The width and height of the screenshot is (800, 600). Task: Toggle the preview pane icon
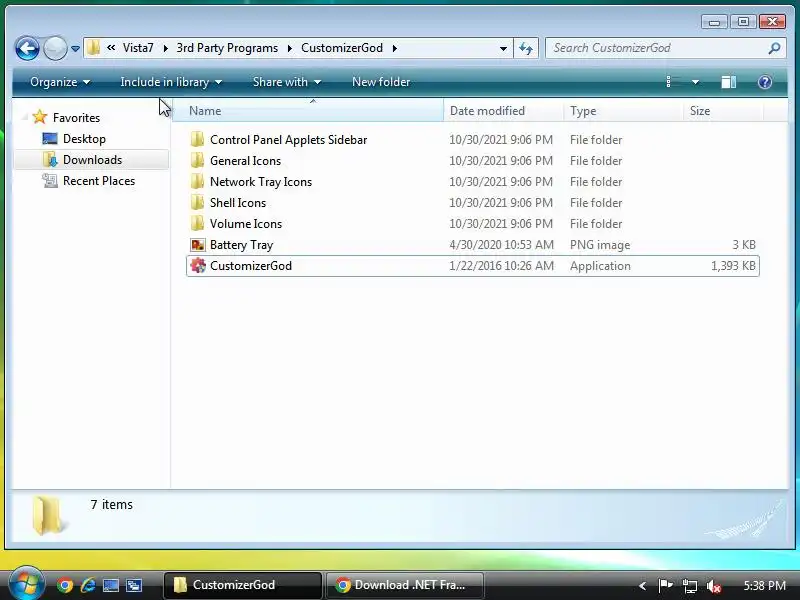coord(728,82)
